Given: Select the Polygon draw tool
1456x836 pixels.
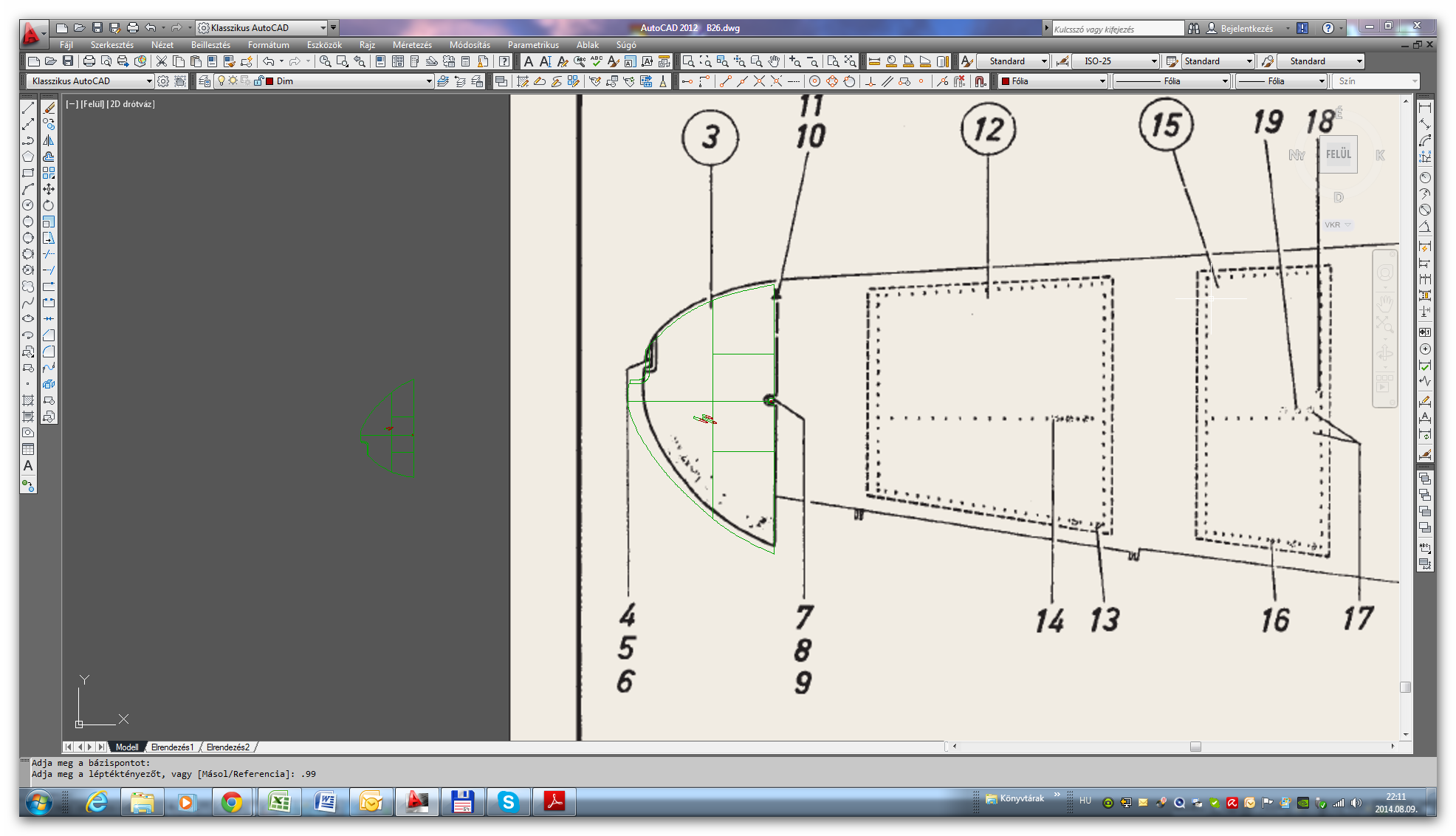Looking at the screenshot, I should point(28,157).
